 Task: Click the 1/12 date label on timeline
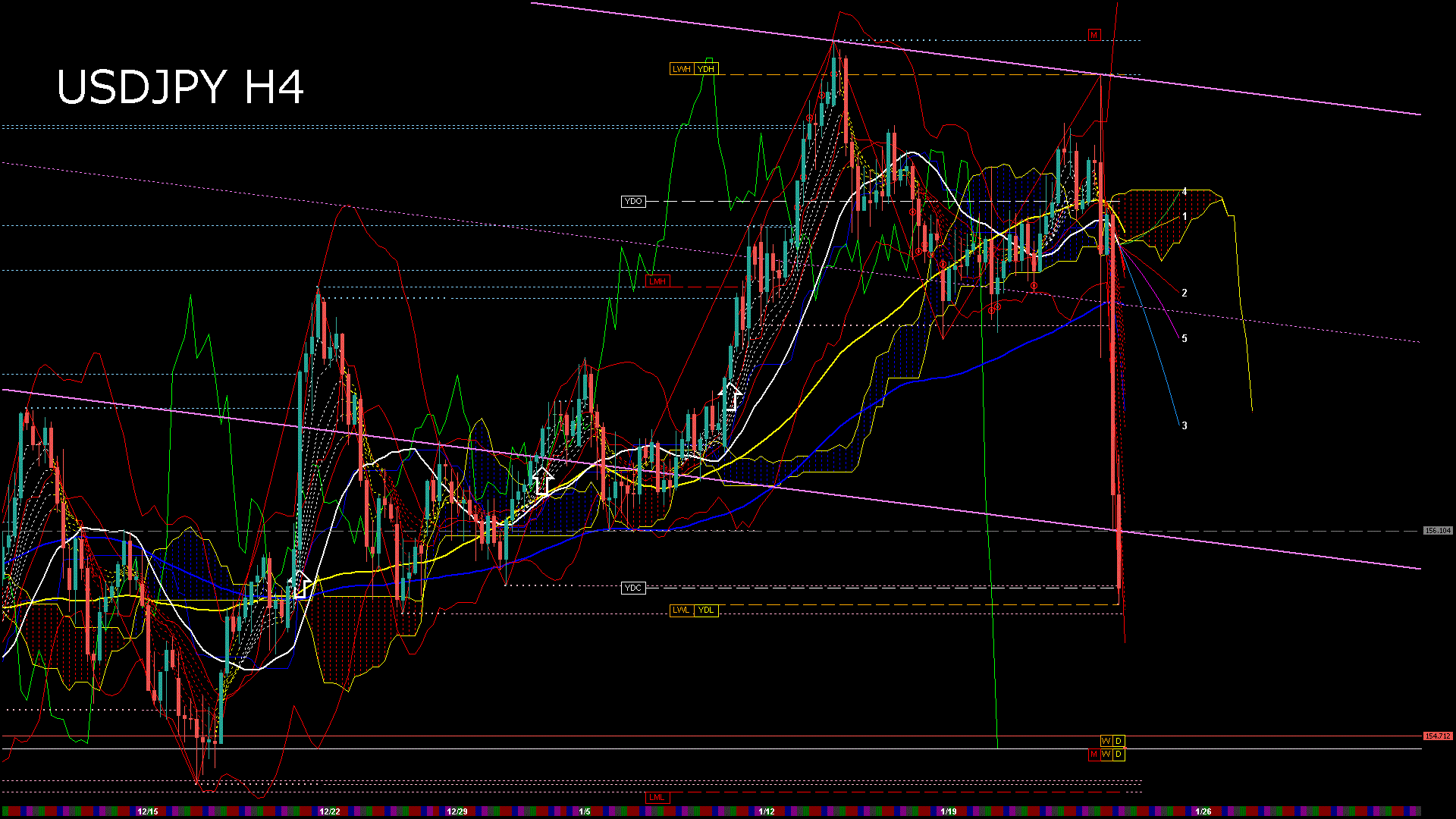[x=766, y=811]
